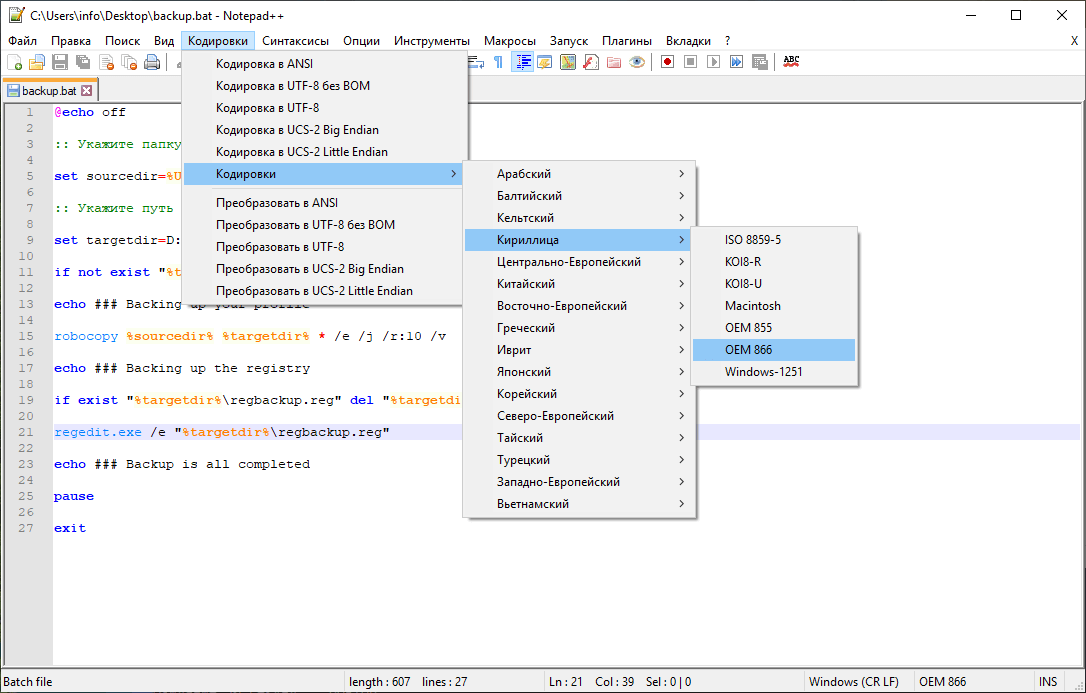Create a new file
Image resolution: width=1086 pixels, height=693 pixels.
[x=15, y=61]
